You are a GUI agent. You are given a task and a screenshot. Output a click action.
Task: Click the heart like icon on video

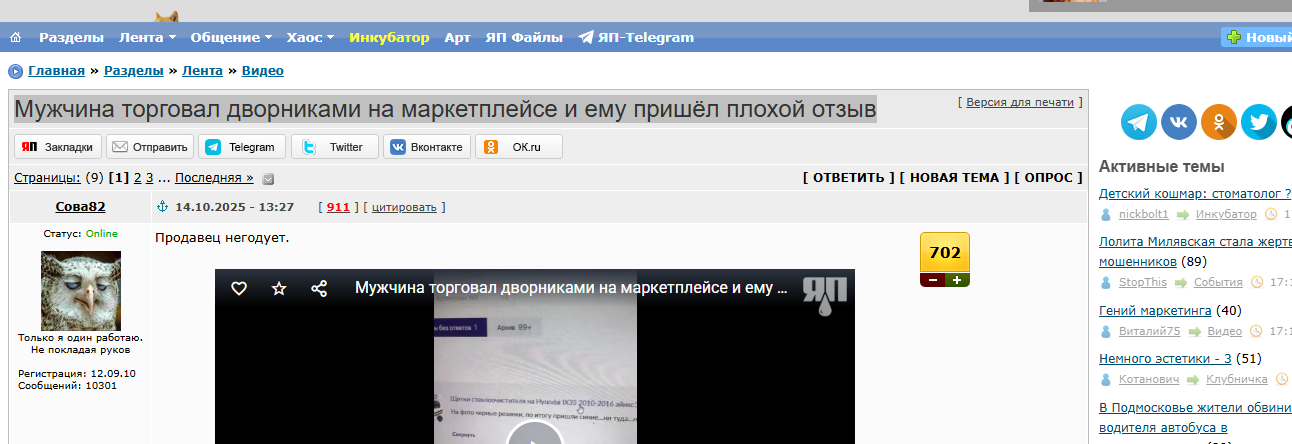(239, 288)
